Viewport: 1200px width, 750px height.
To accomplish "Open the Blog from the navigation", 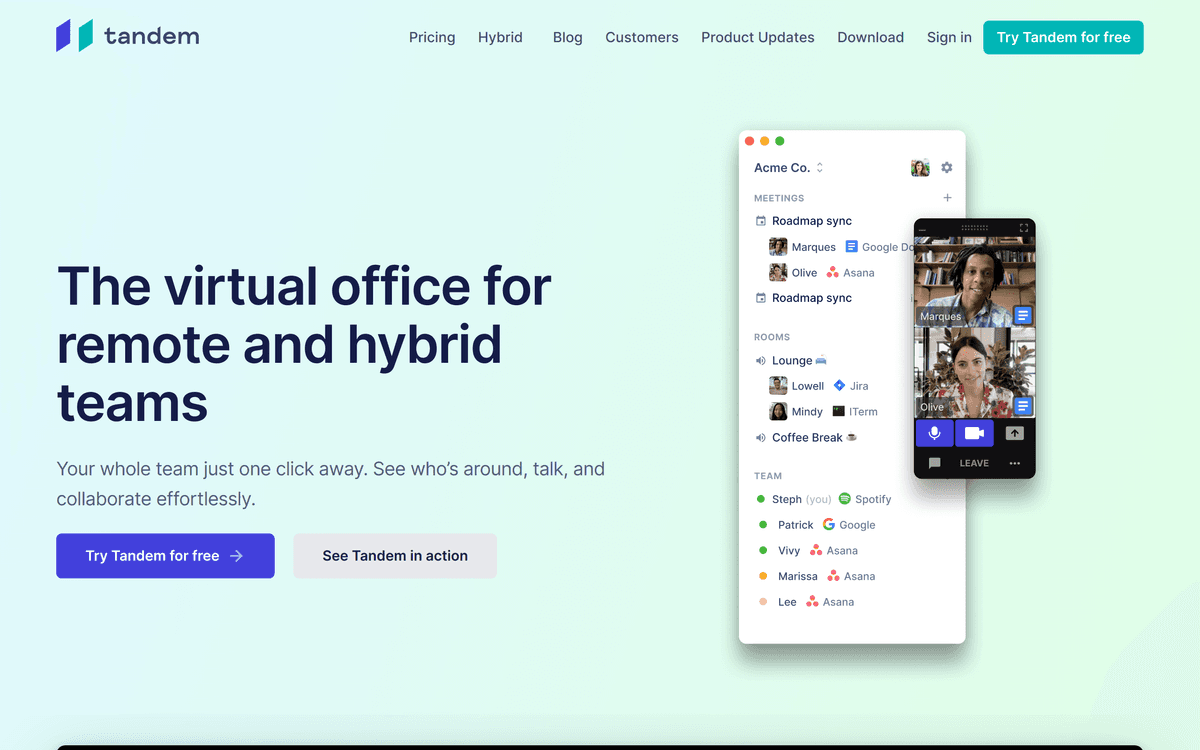I will point(568,37).
